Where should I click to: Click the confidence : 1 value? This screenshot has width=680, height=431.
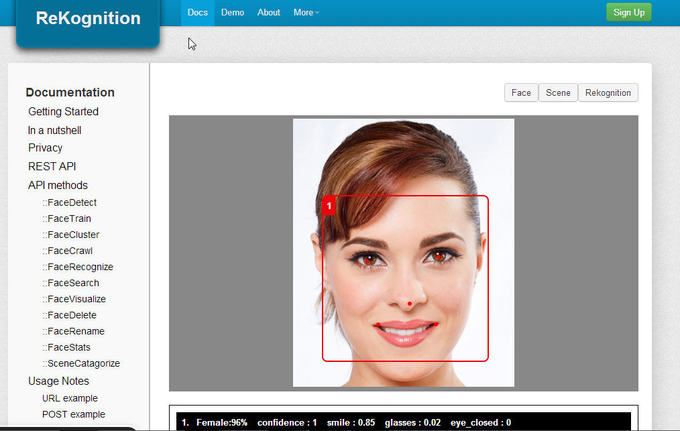287,422
